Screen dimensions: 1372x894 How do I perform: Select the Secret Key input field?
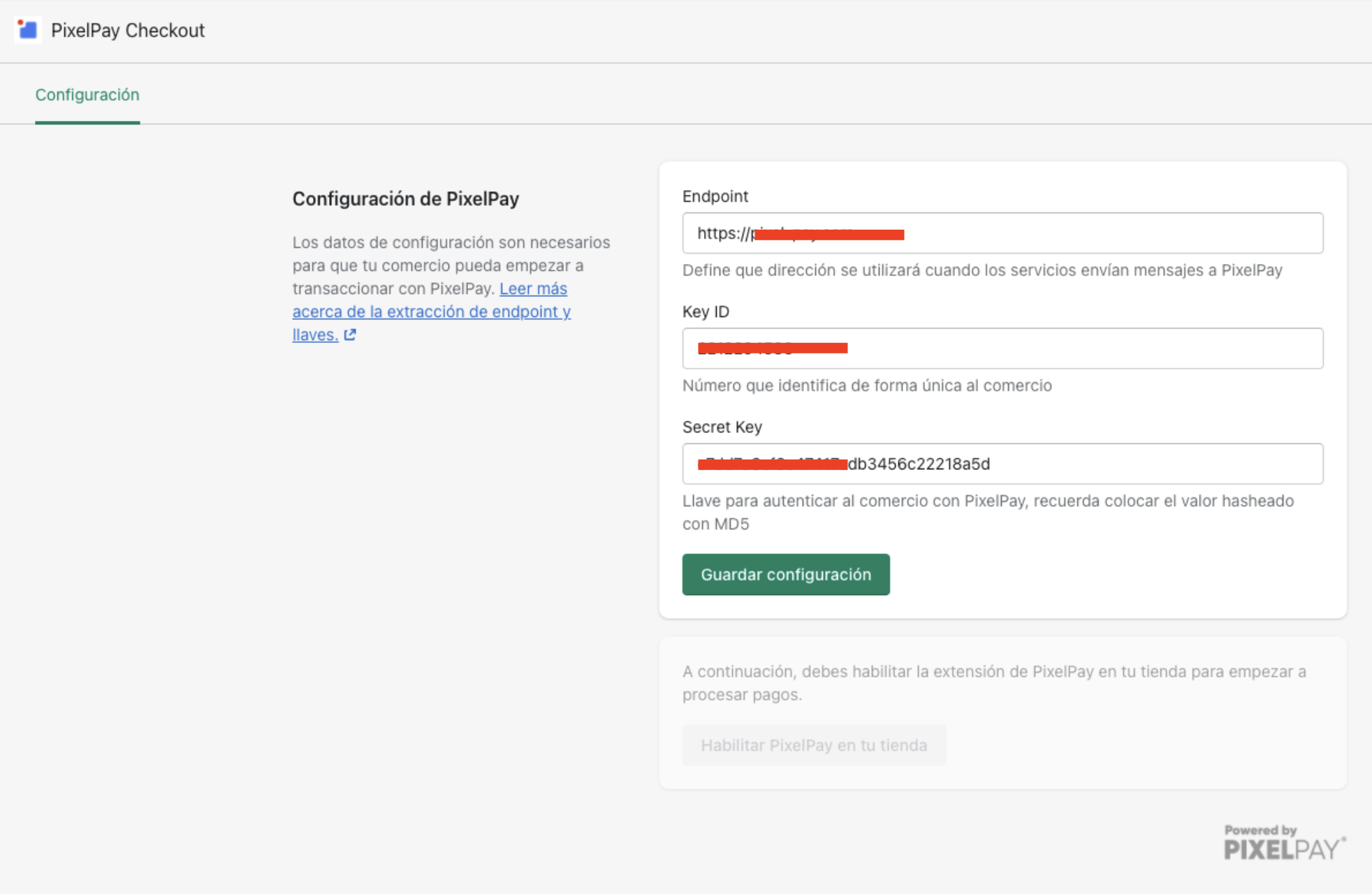(1002, 464)
